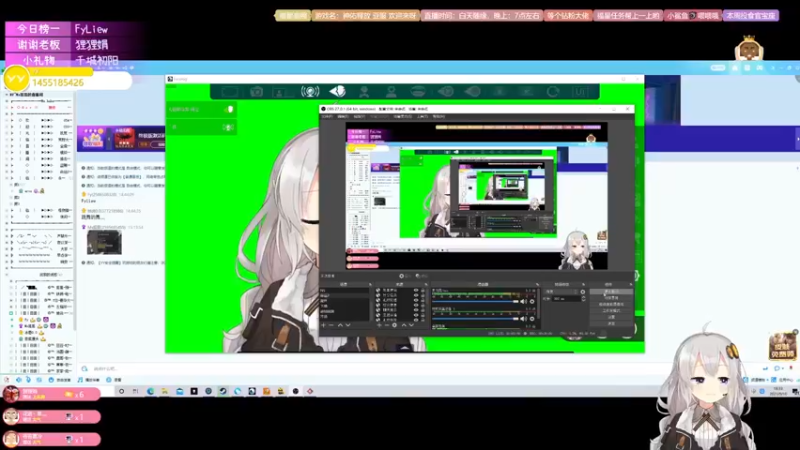This screenshot has width=800, height=450.
Task: Click OBS transition duration stepper arrows
Action: tap(584, 298)
